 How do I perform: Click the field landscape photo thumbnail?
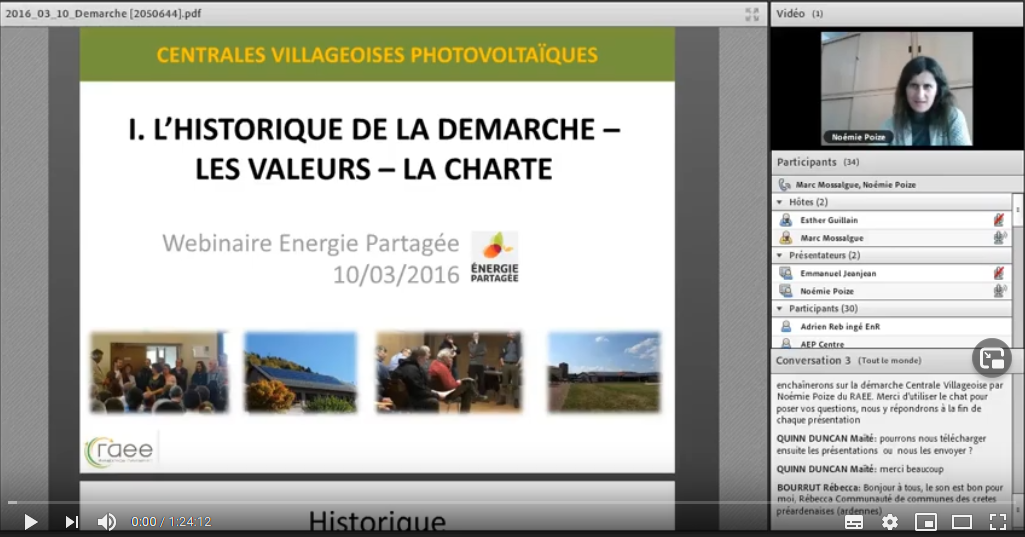pos(604,372)
